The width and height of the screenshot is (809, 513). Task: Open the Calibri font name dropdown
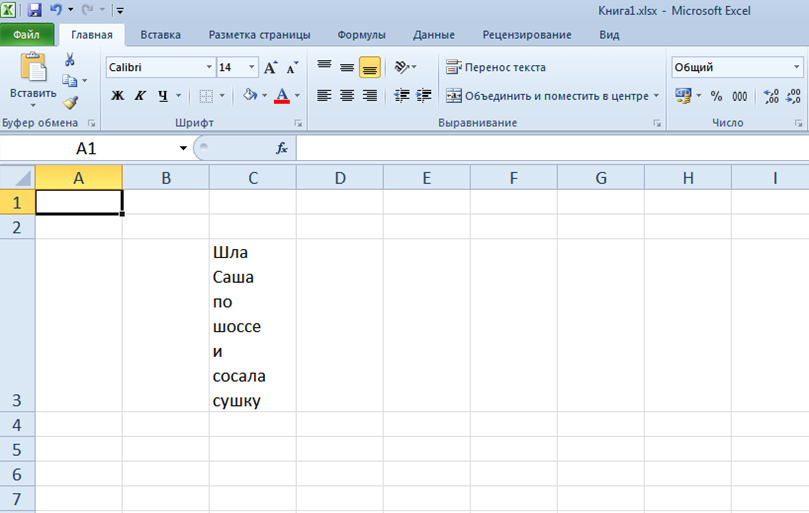[209, 68]
